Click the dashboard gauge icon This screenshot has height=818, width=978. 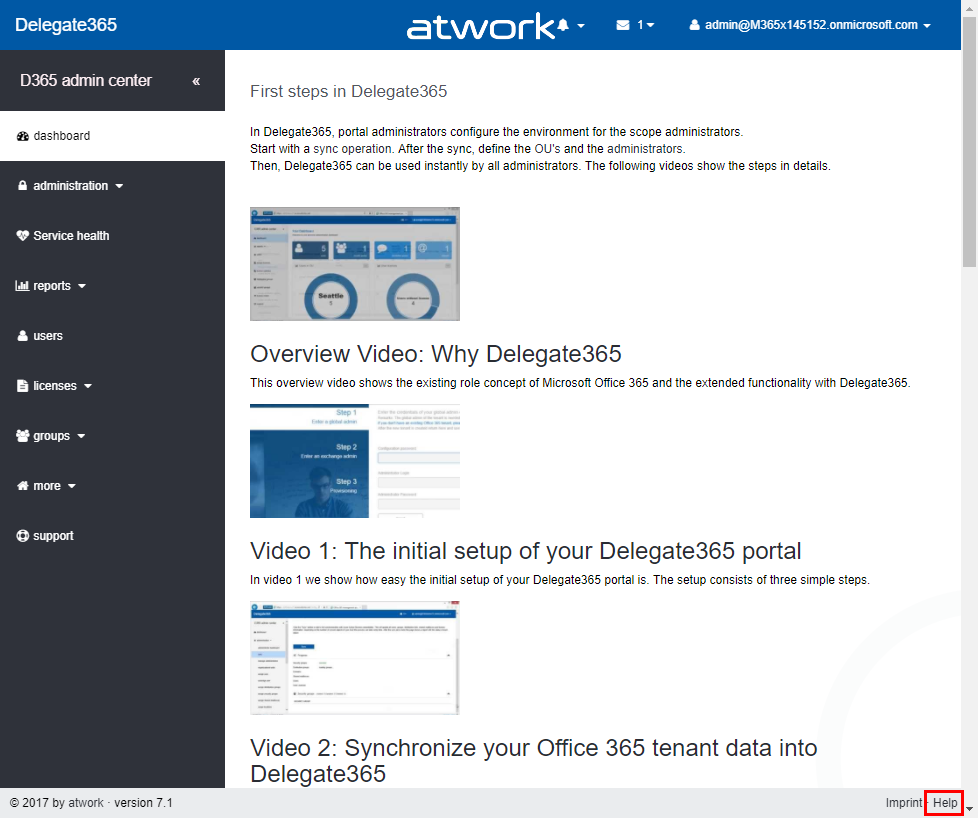coord(23,136)
